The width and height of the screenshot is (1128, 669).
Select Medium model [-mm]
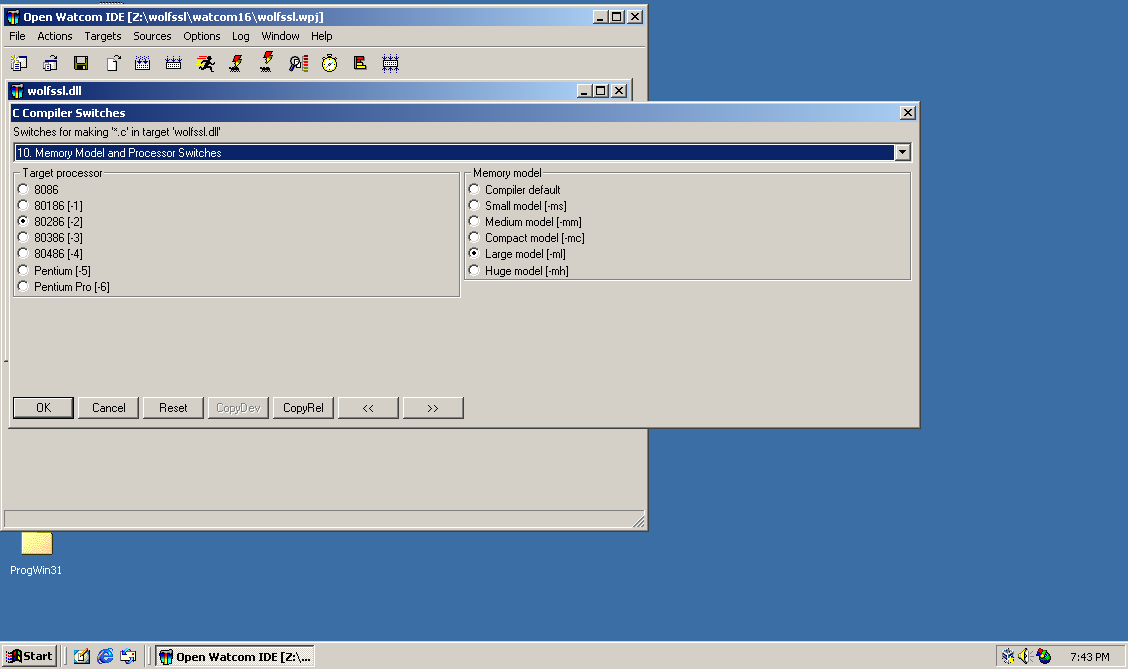click(x=525, y=222)
